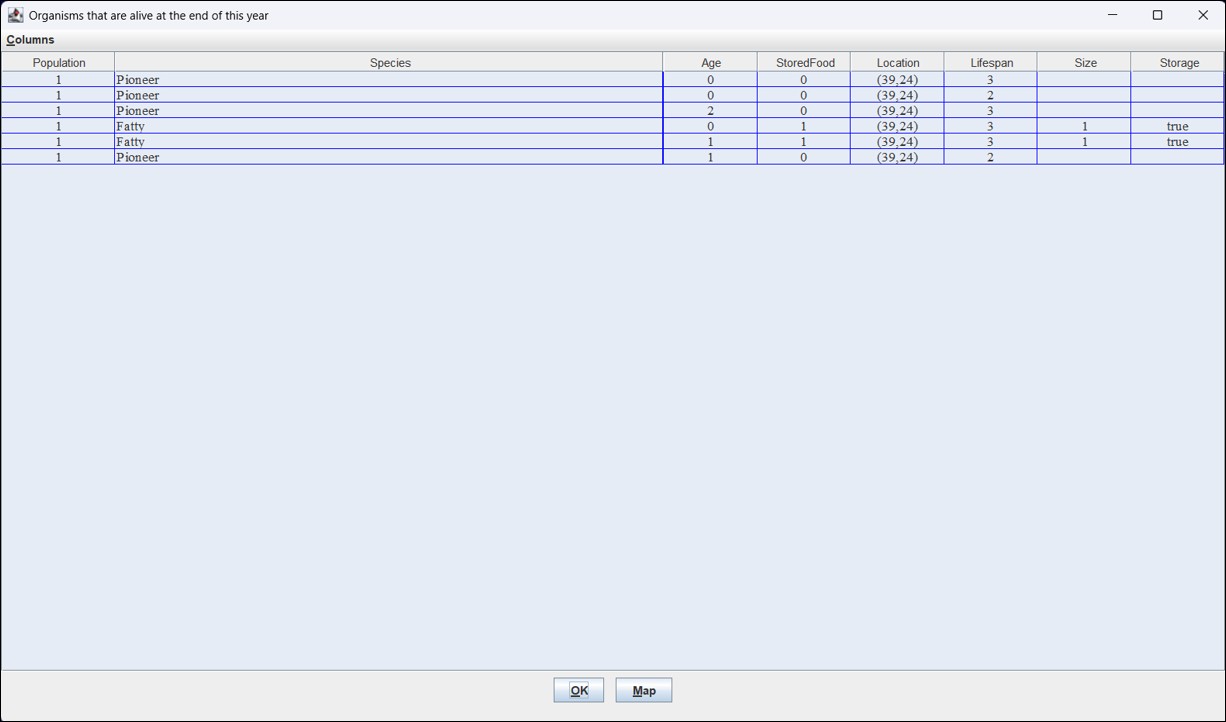The height and width of the screenshot is (722, 1226).
Task: Click the Storage column header
Action: 1178,63
